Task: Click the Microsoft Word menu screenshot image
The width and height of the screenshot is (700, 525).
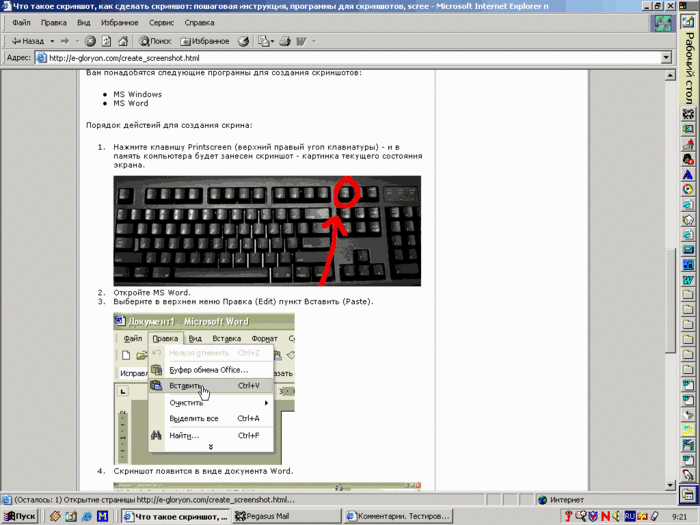Action: [204, 389]
